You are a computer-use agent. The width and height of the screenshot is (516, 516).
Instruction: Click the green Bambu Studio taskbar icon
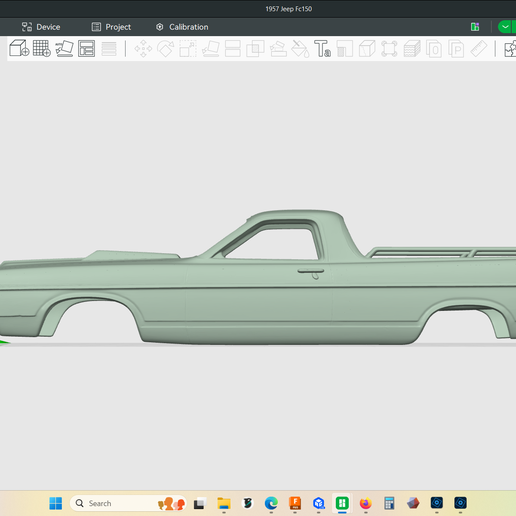[342, 503]
